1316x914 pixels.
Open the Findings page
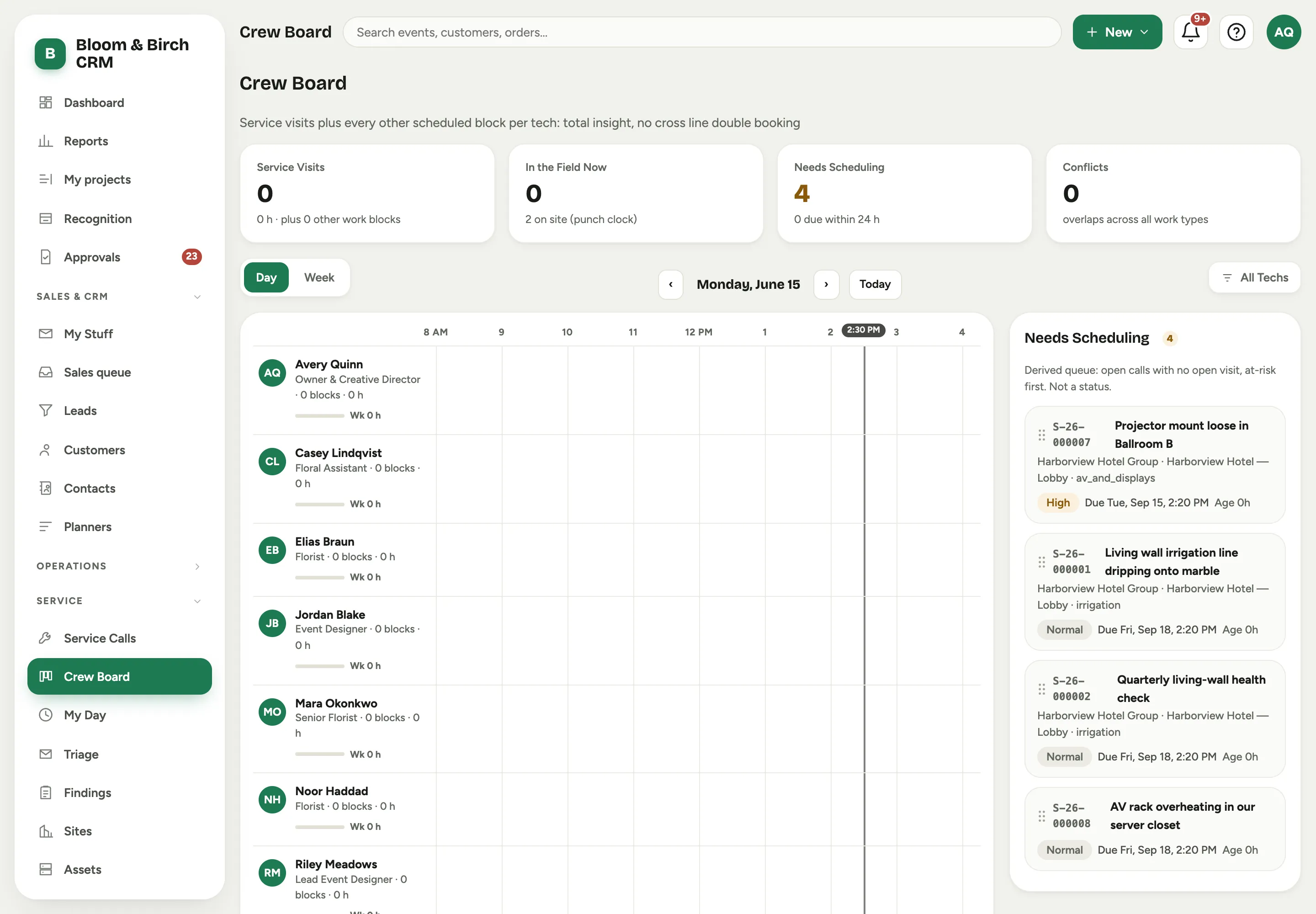click(x=120, y=792)
